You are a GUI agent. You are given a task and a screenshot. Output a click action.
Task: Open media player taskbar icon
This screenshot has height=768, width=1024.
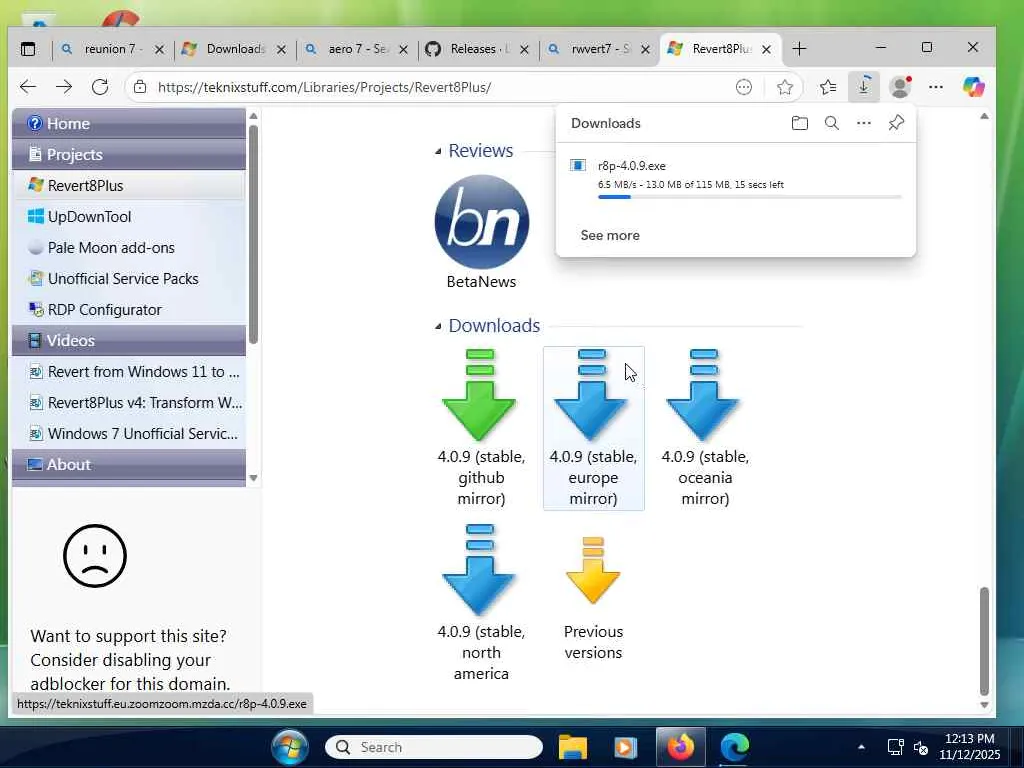(x=625, y=747)
